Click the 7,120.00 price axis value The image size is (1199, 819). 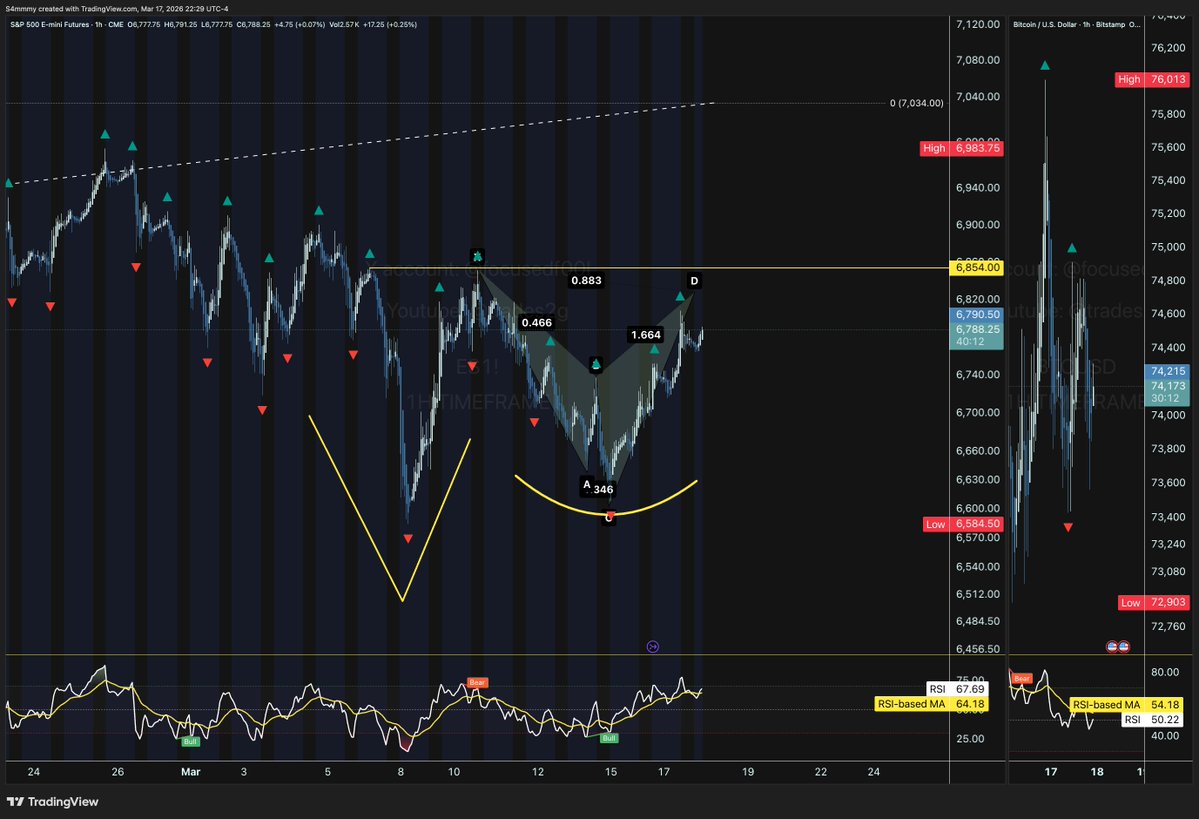tap(977, 24)
